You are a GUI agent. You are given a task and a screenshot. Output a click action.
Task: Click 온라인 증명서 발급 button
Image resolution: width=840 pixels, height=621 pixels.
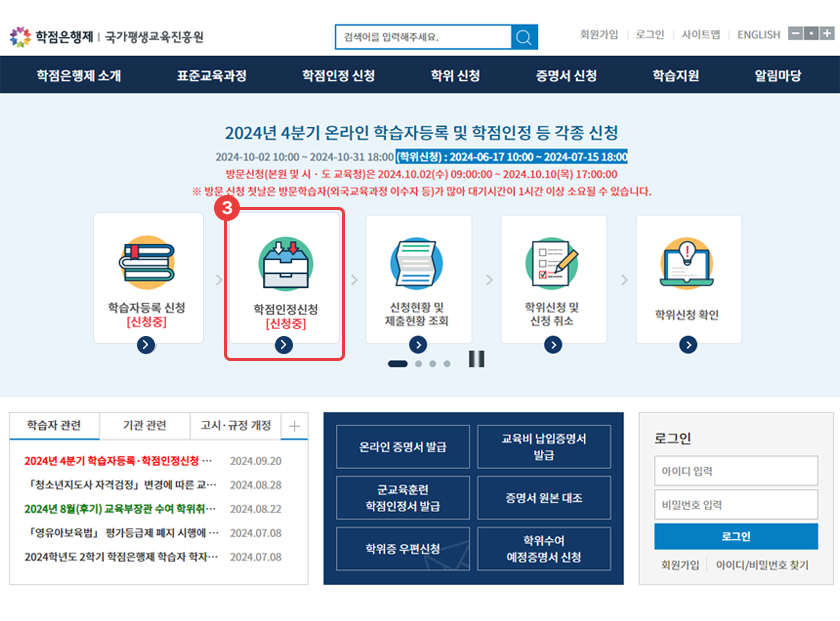click(x=403, y=447)
